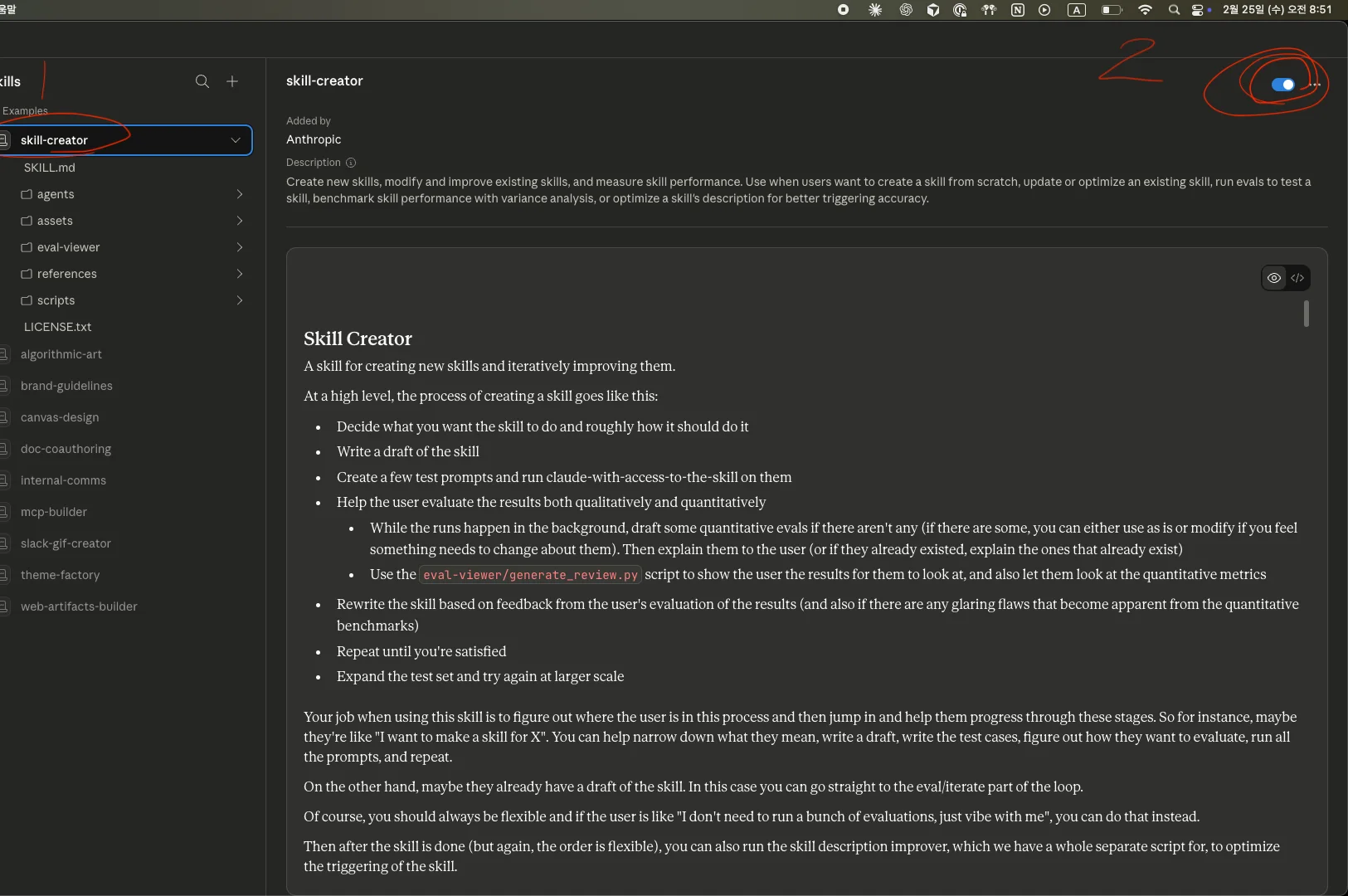
Task: Click the scripts folder icon
Action: point(27,300)
